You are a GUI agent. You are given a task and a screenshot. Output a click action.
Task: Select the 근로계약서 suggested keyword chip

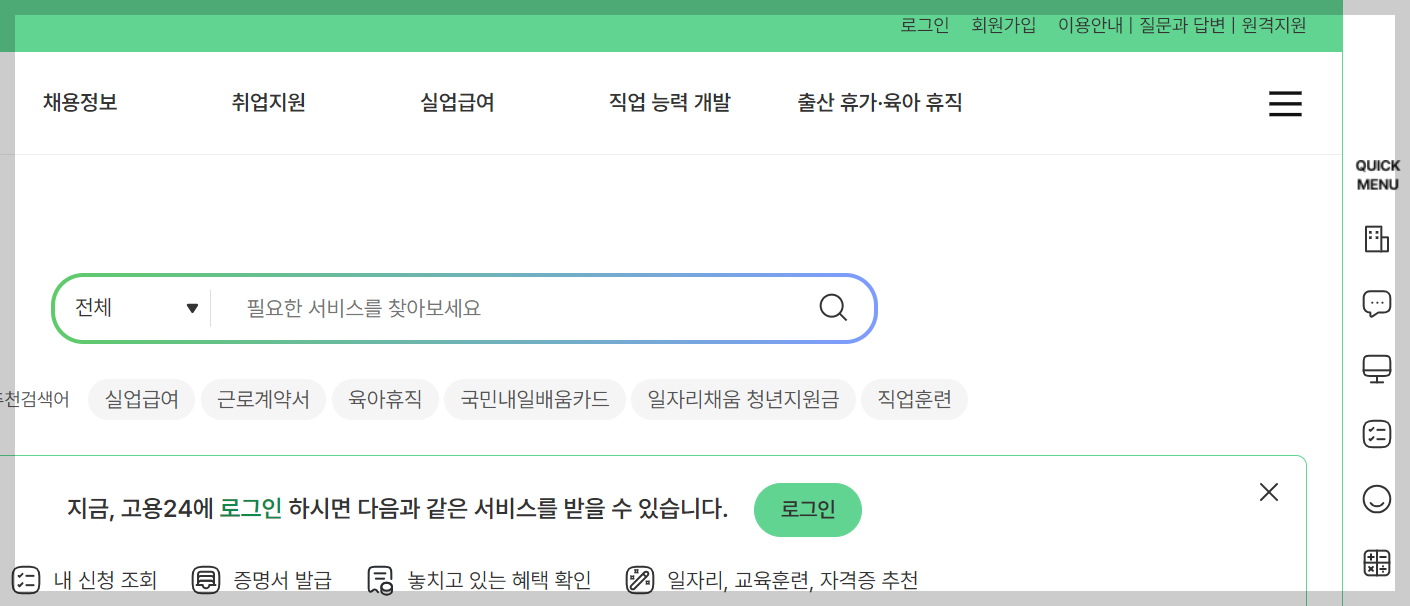pyautogui.click(x=264, y=400)
